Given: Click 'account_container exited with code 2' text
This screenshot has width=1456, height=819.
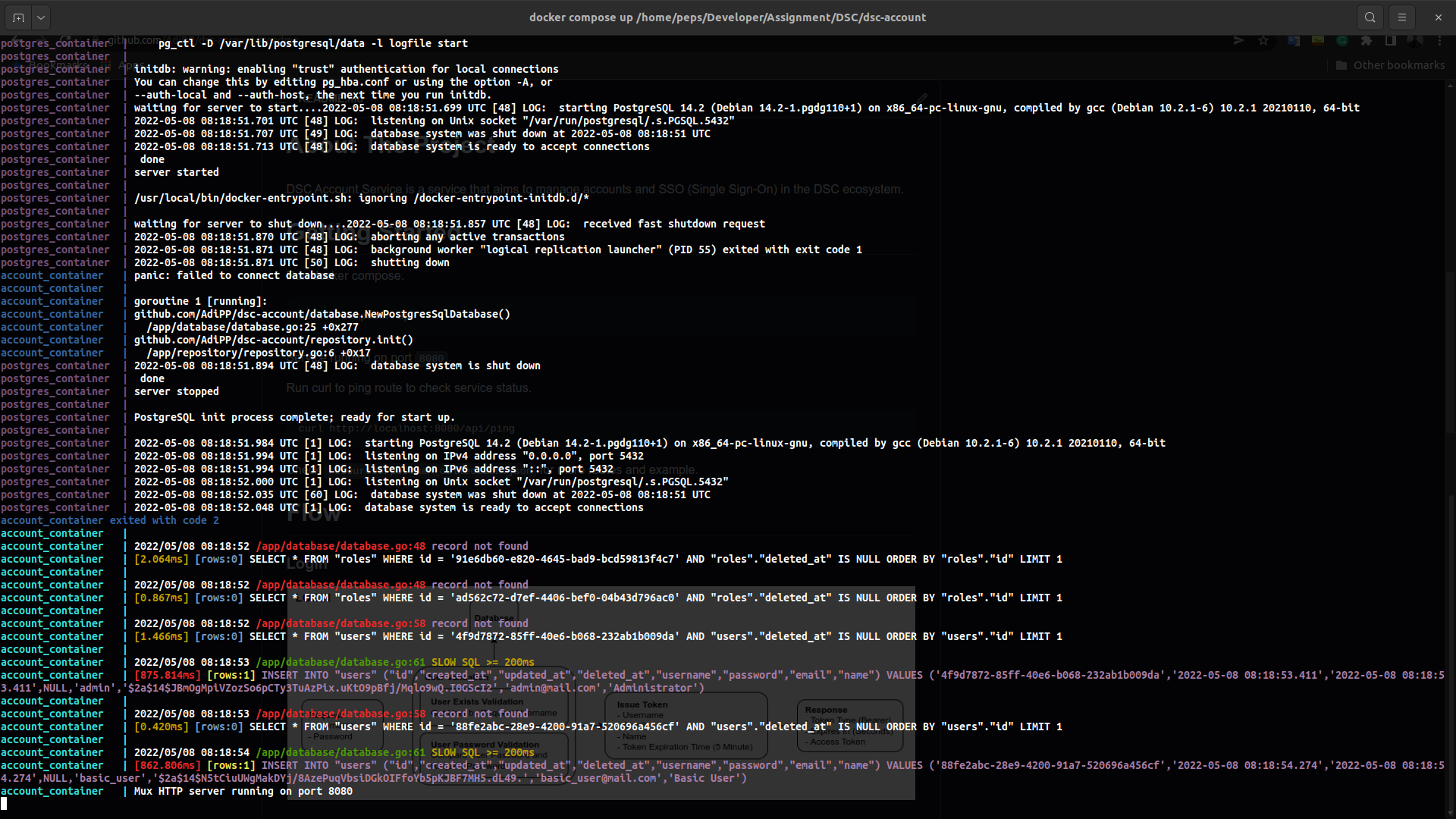Looking at the screenshot, I should [110, 520].
